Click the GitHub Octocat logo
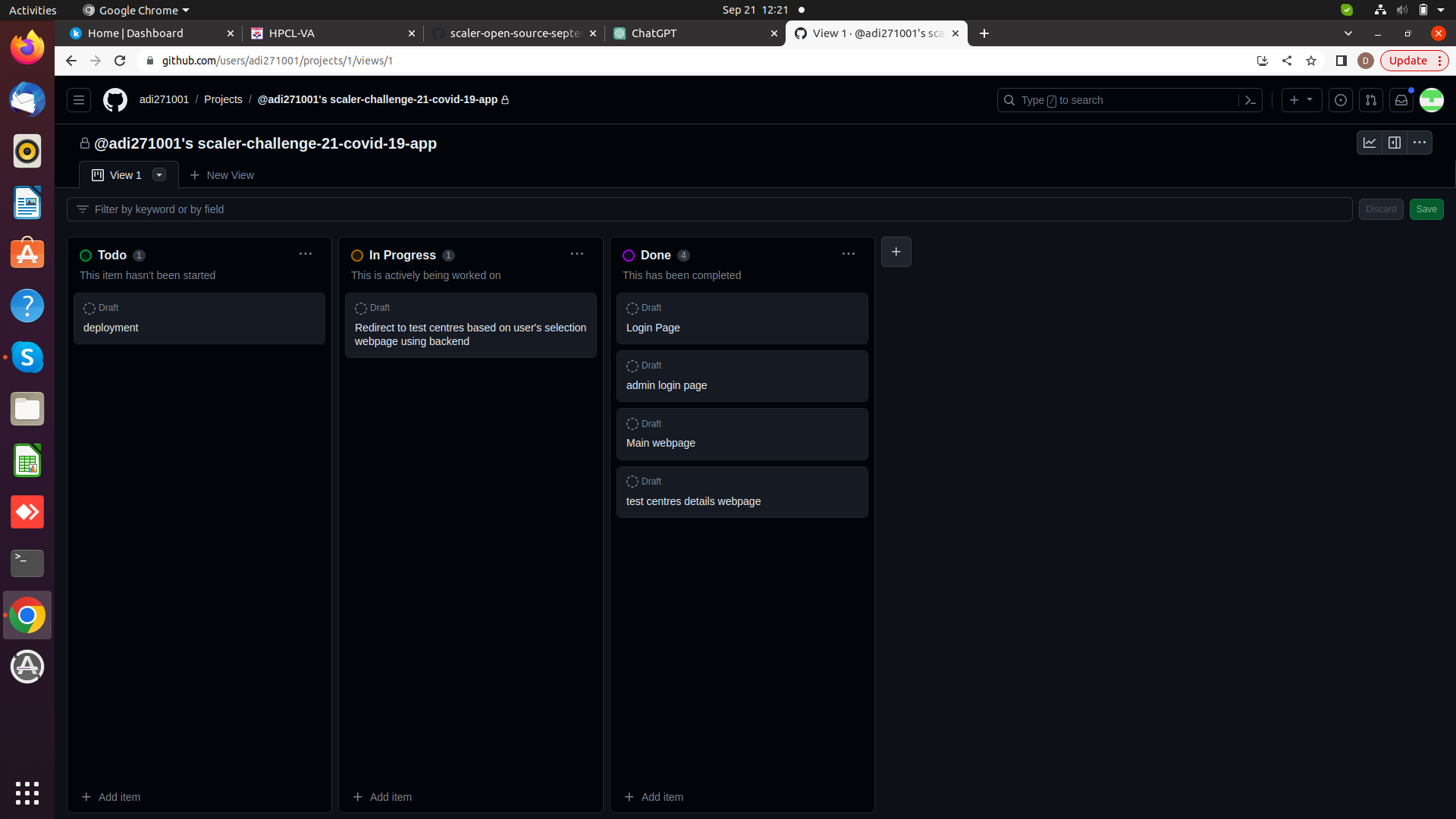Image resolution: width=1456 pixels, height=819 pixels. point(115,100)
